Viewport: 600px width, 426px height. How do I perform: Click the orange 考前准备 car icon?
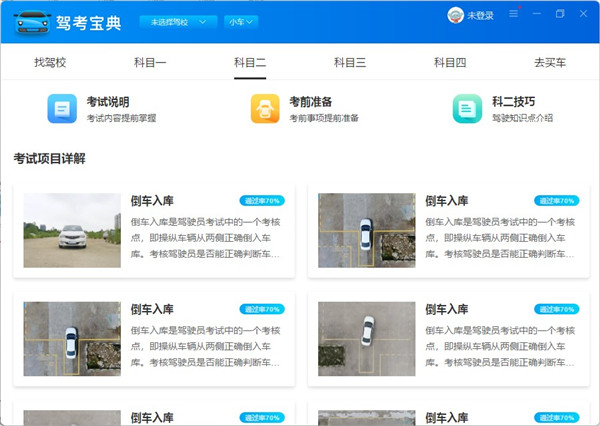point(265,109)
